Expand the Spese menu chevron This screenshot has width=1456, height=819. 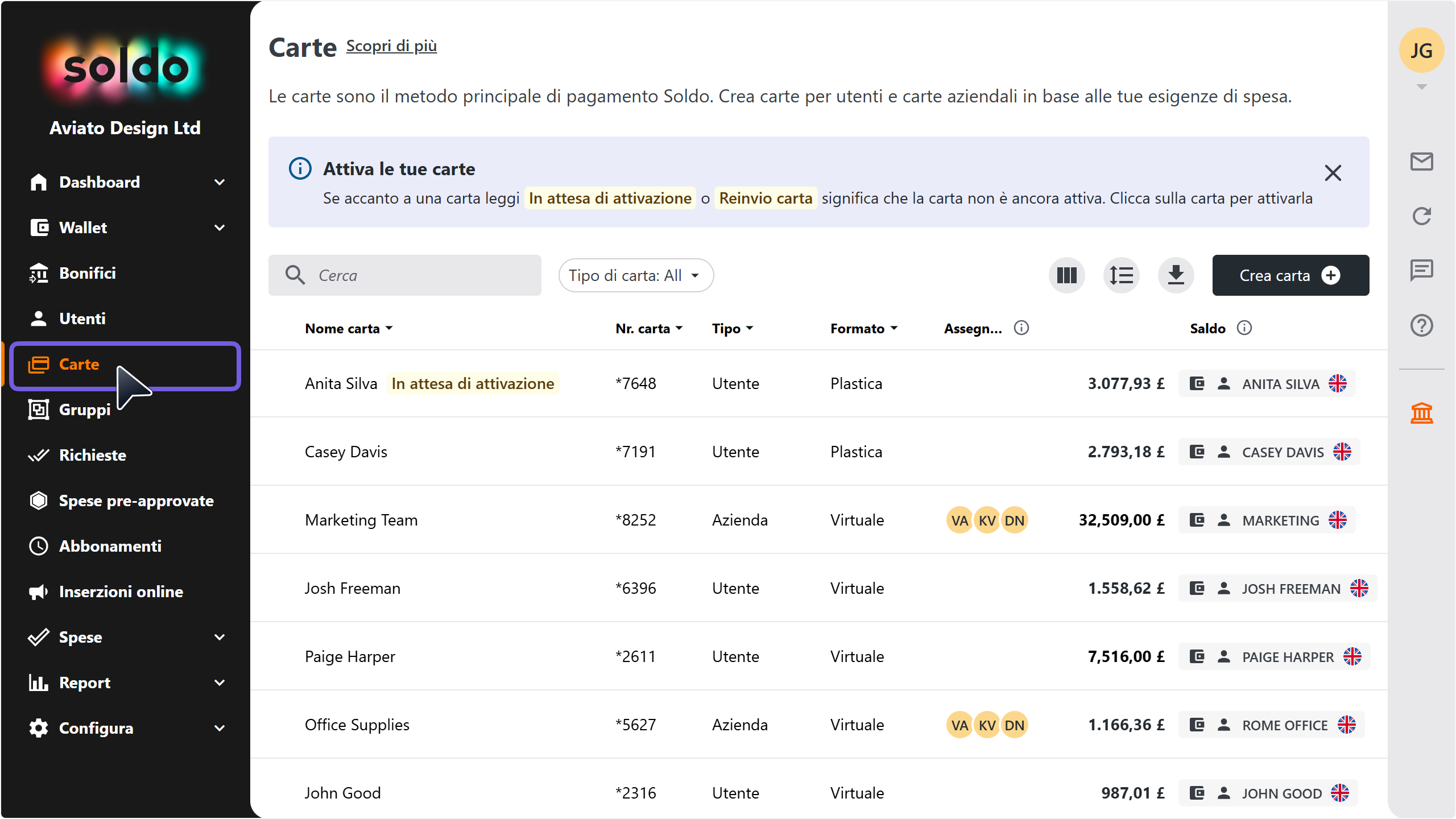tap(220, 637)
